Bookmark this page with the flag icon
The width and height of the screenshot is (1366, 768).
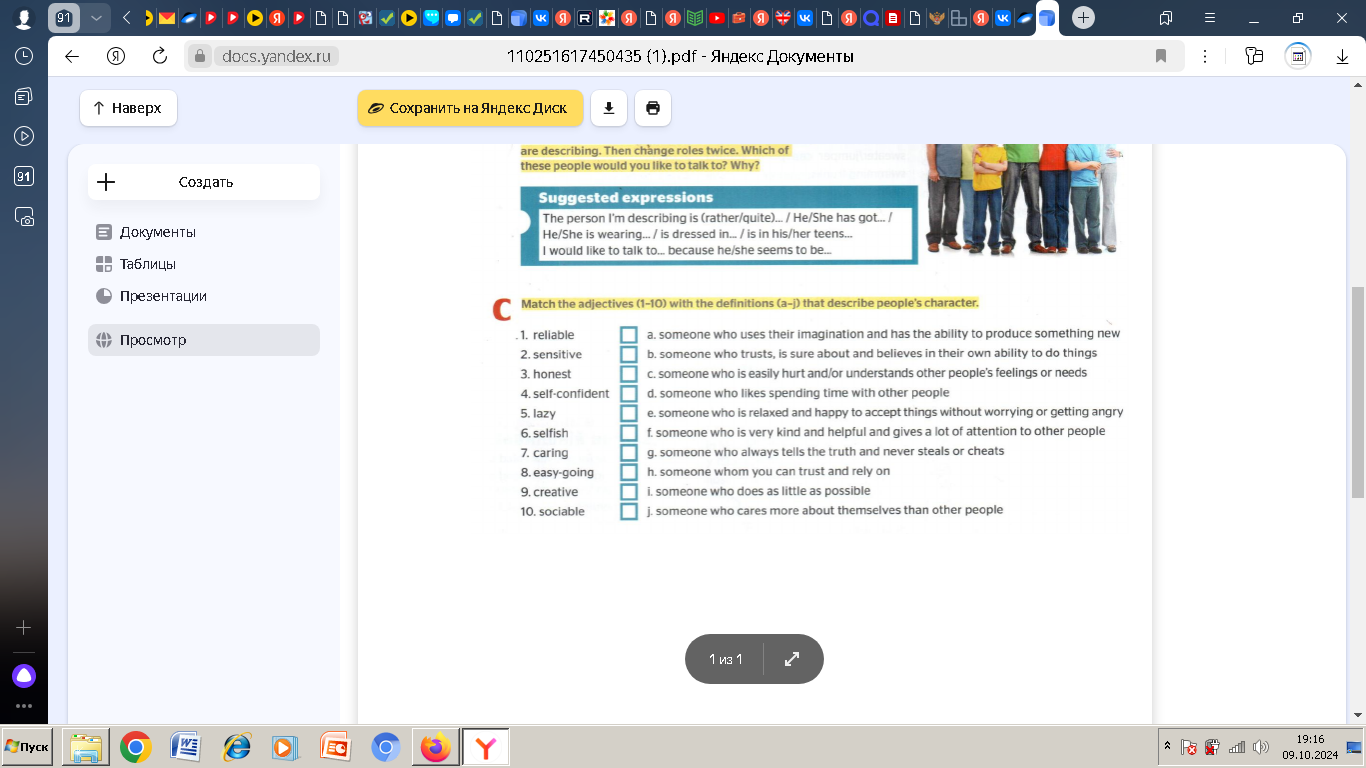pos(1161,57)
